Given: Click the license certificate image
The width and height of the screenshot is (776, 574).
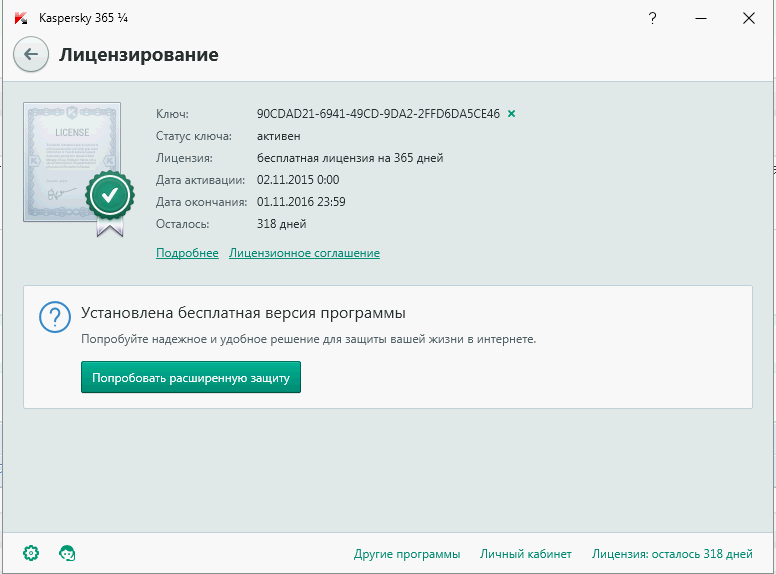Looking at the screenshot, I should pyautogui.click(x=70, y=160).
